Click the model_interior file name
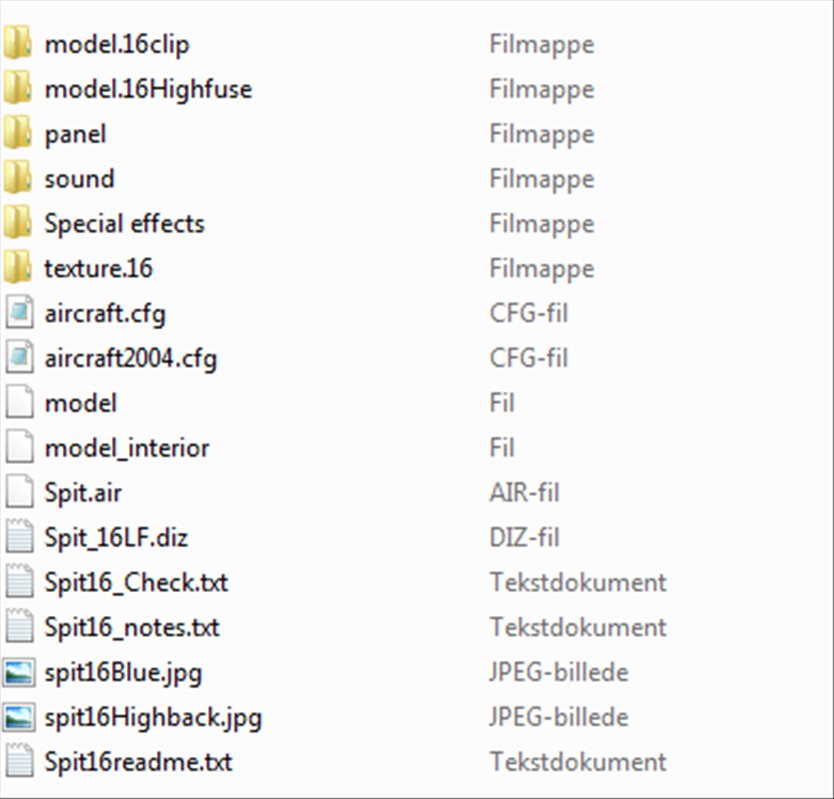Screen dimensions: 834x799 tap(127, 448)
